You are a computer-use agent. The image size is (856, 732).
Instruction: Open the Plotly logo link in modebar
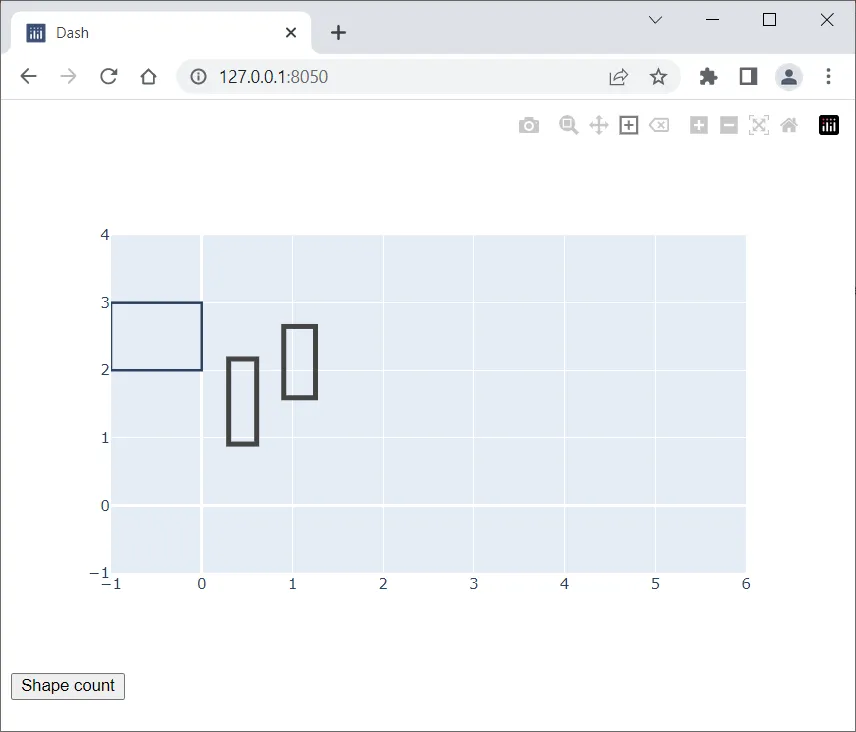pos(829,125)
